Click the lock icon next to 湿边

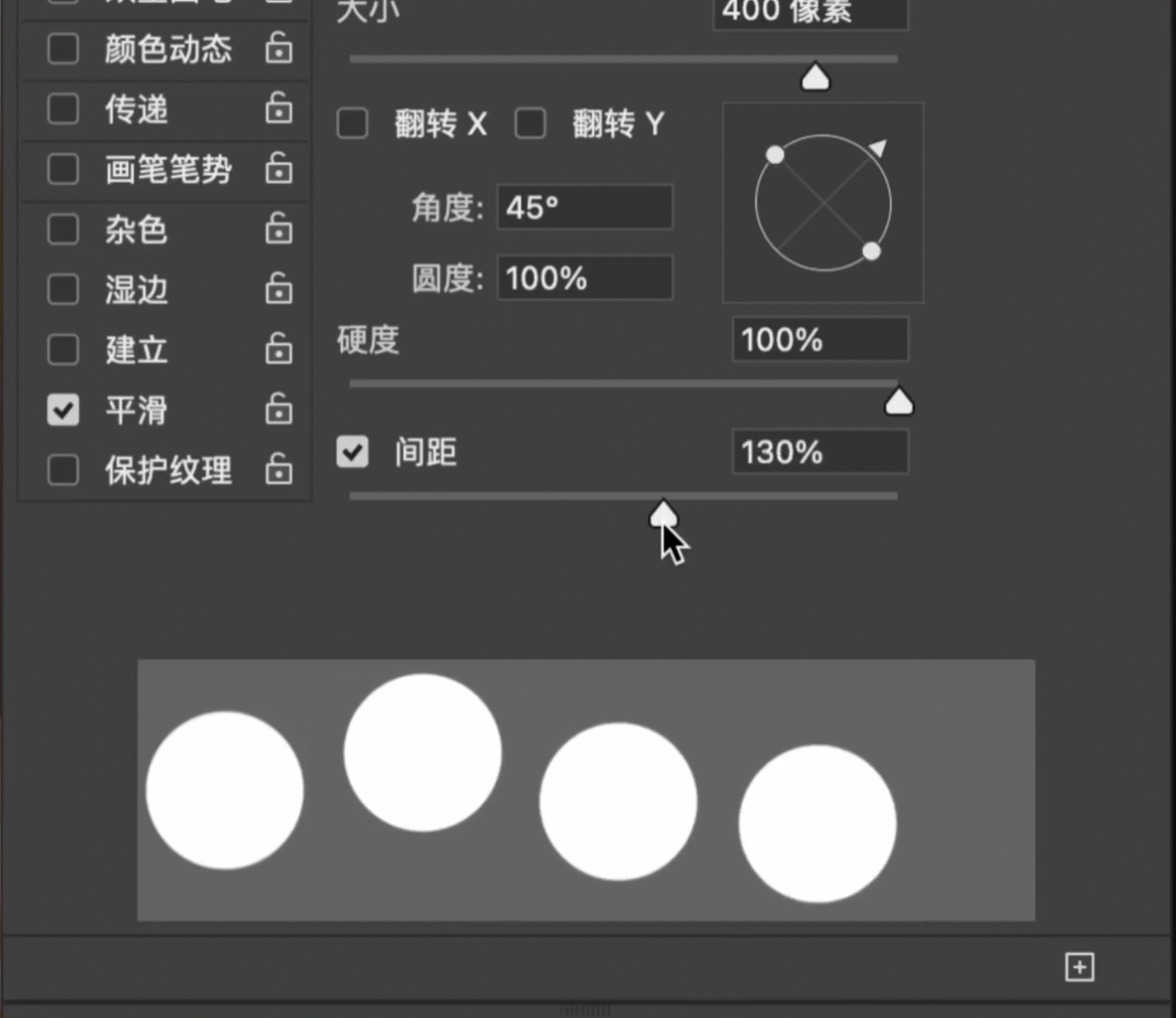(x=278, y=289)
